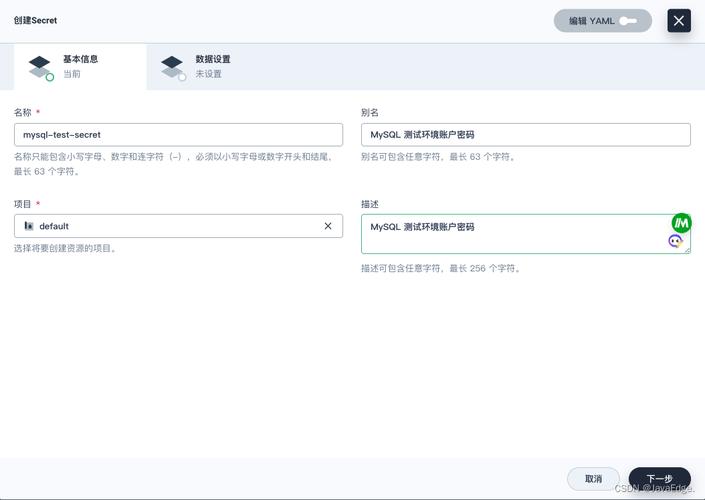Click the hint 描述可包含任意字符 最长 256

(442, 268)
